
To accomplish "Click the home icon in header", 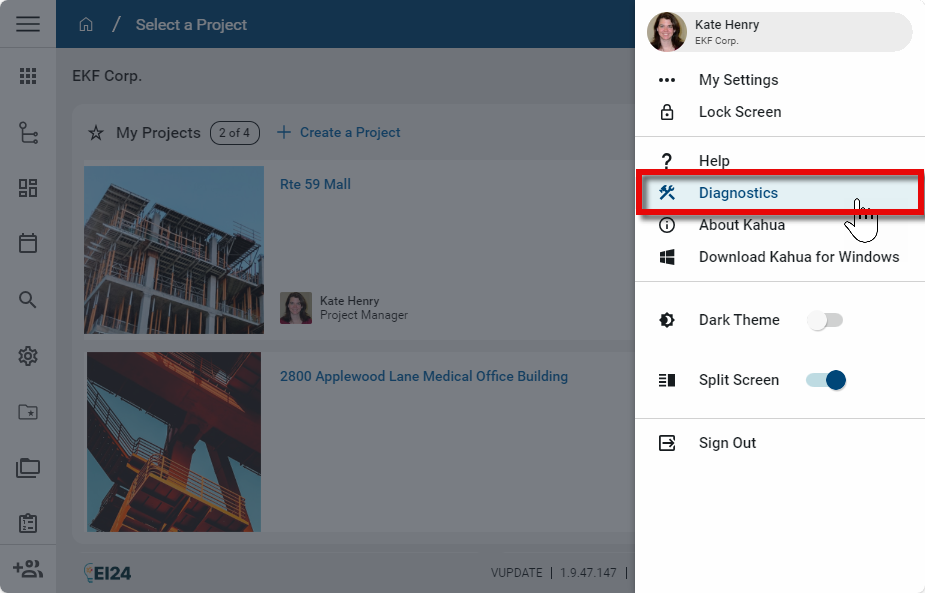I will pyautogui.click(x=86, y=25).
